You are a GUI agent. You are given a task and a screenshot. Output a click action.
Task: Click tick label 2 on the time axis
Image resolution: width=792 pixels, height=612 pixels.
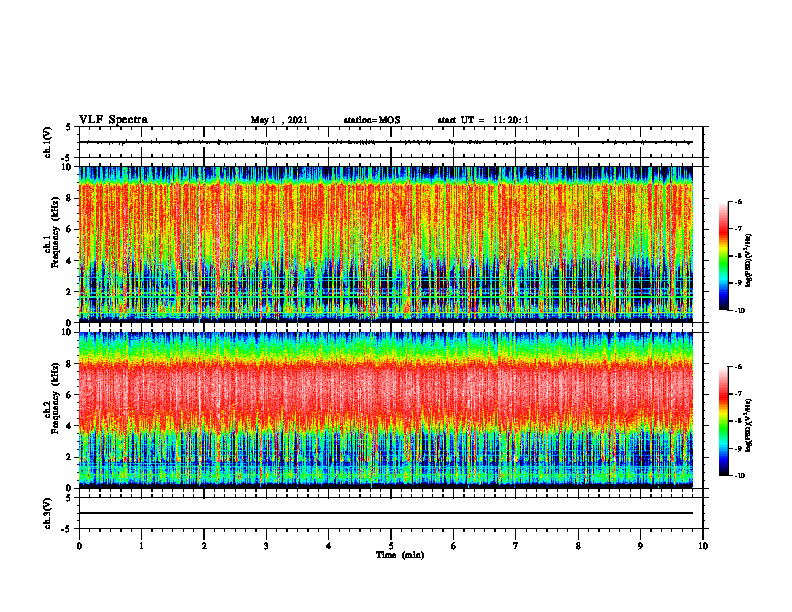tap(204, 546)
